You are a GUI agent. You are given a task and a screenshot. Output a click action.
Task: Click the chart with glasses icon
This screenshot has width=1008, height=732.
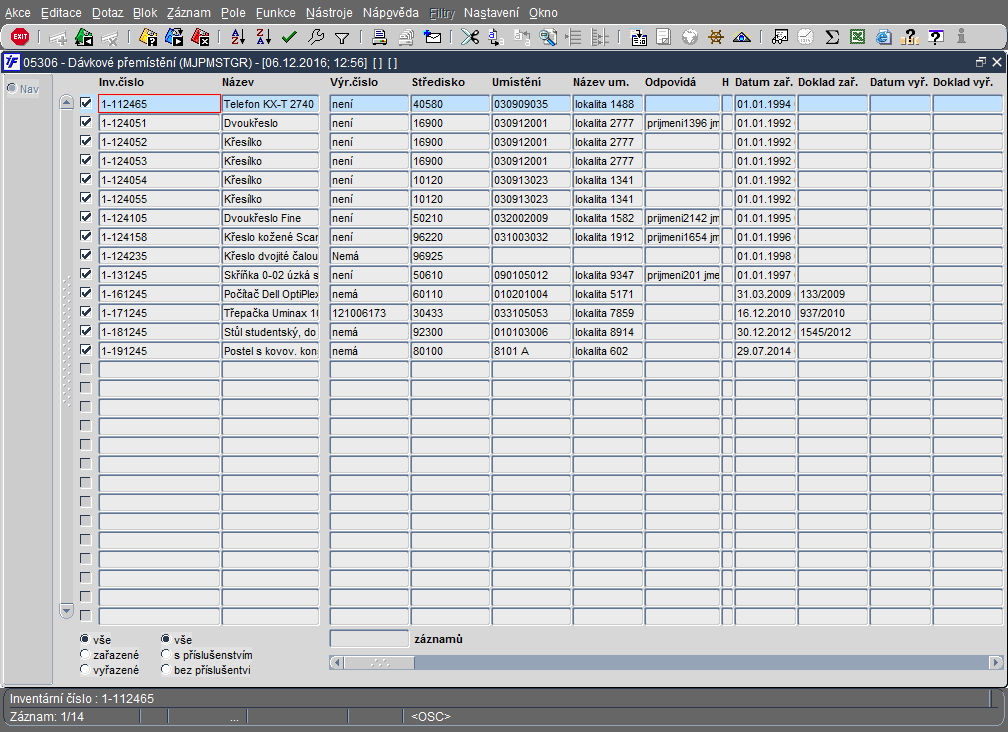point(780,37)
